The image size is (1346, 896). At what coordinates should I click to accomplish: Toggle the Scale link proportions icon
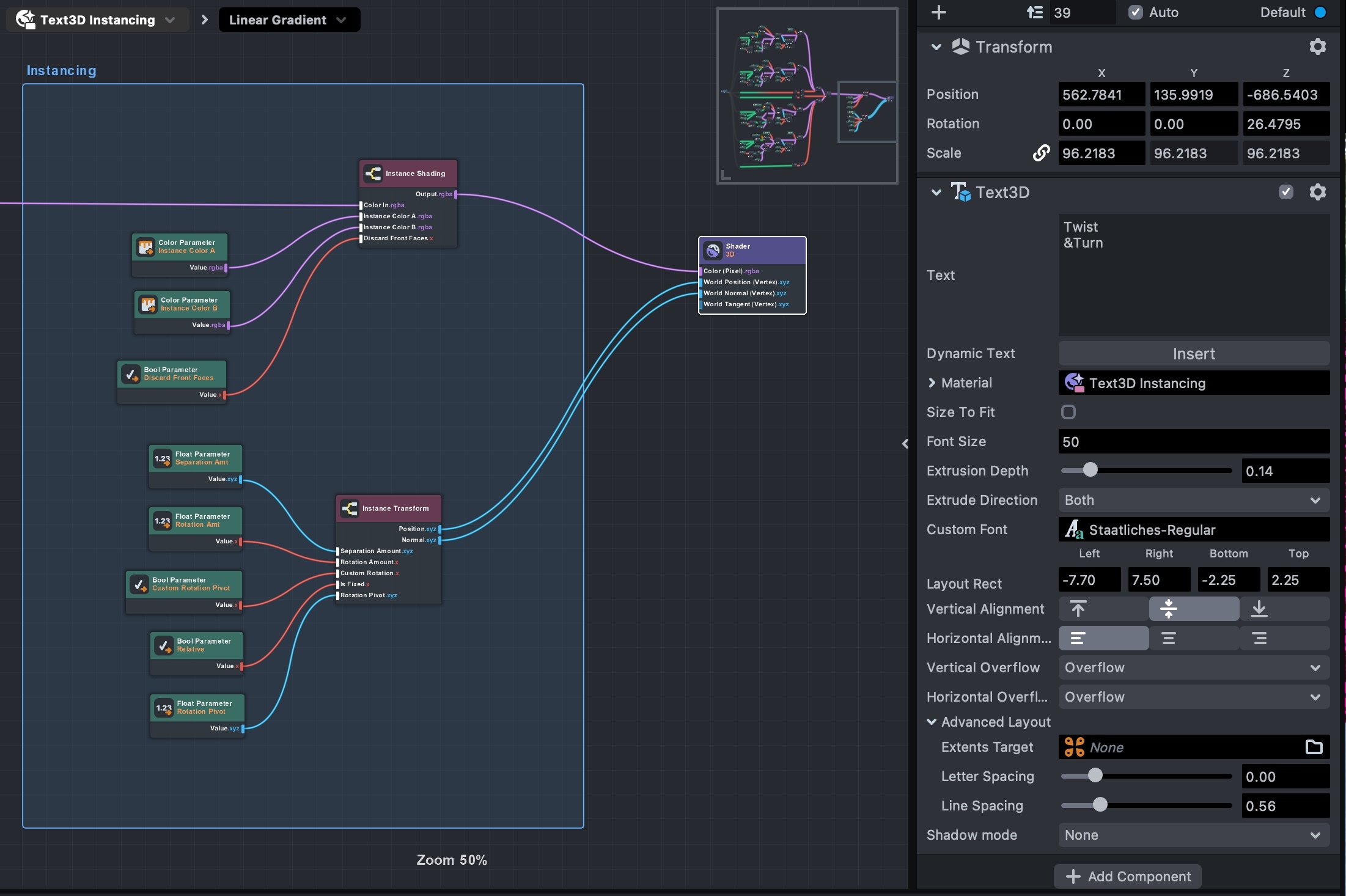pyautogui.click(x=1041, y=153)
